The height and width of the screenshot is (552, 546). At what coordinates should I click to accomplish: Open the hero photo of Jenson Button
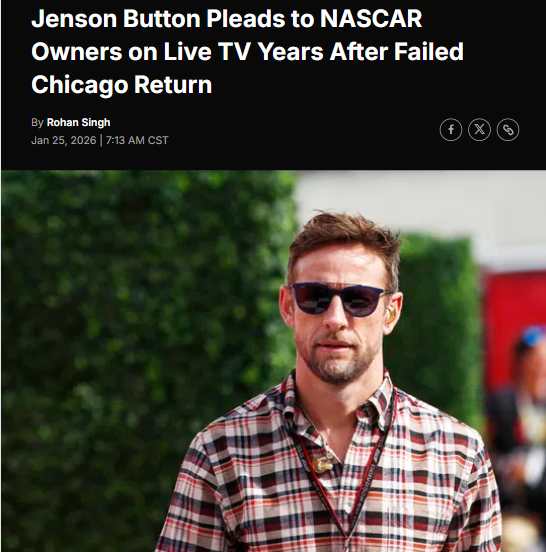[x=274, y=361]
